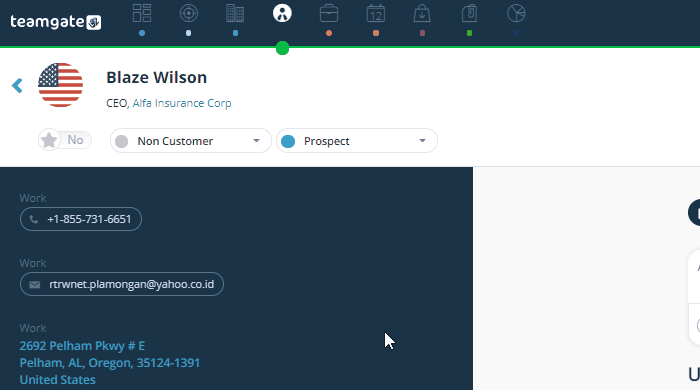700x390 pixels.
Task: Open the Prospect stage dropdown
Action: tap(357, 141)
